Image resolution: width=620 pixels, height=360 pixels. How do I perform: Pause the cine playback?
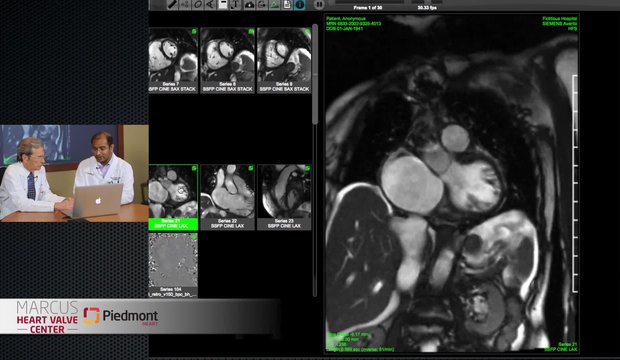click(x=319, y=5)
